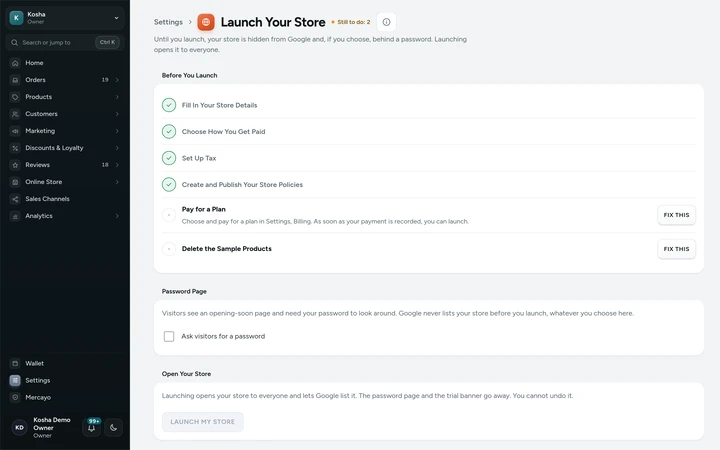The height and width of the screenshot is (450, 720).
Task: Click the Discounts & Loyalty percent icon
Action: coord(15,148)
